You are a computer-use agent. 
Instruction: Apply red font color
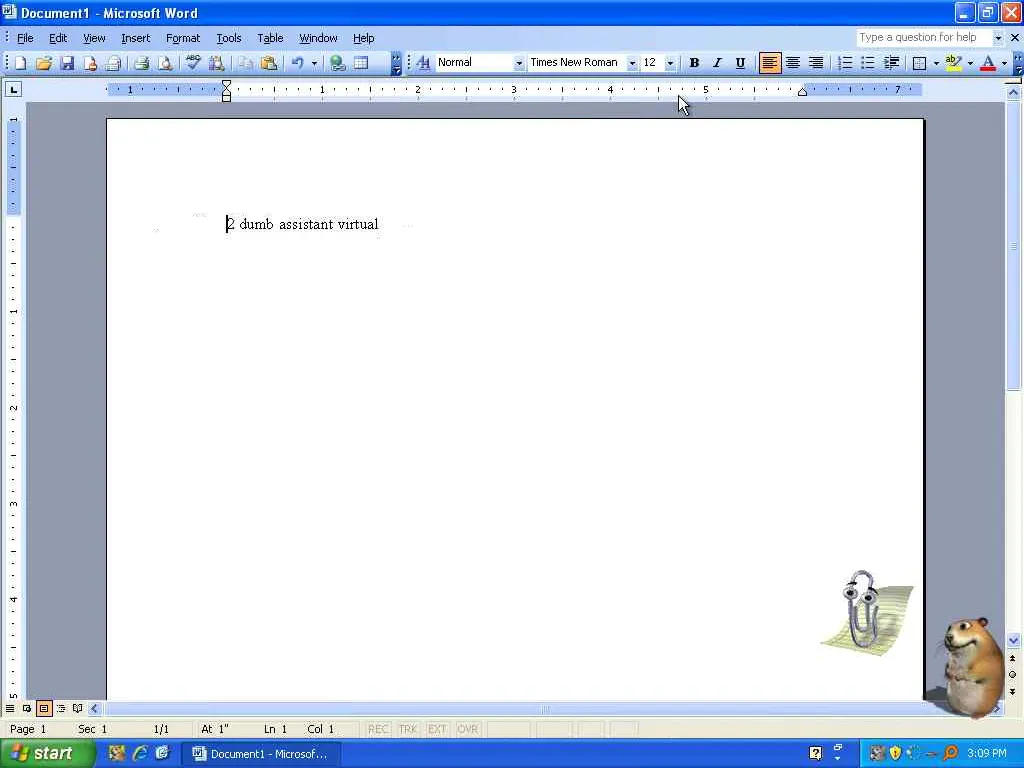[x=988, y=63]
